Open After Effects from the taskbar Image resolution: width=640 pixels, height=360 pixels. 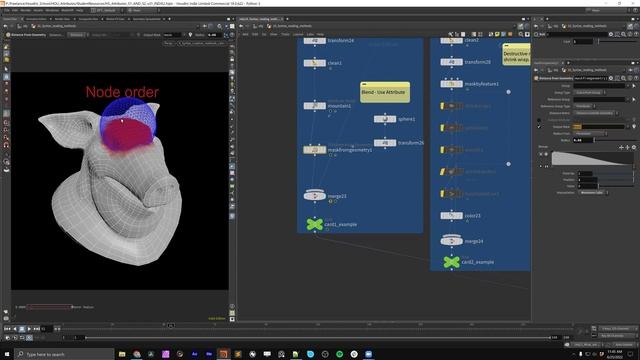tap(195, 354)
